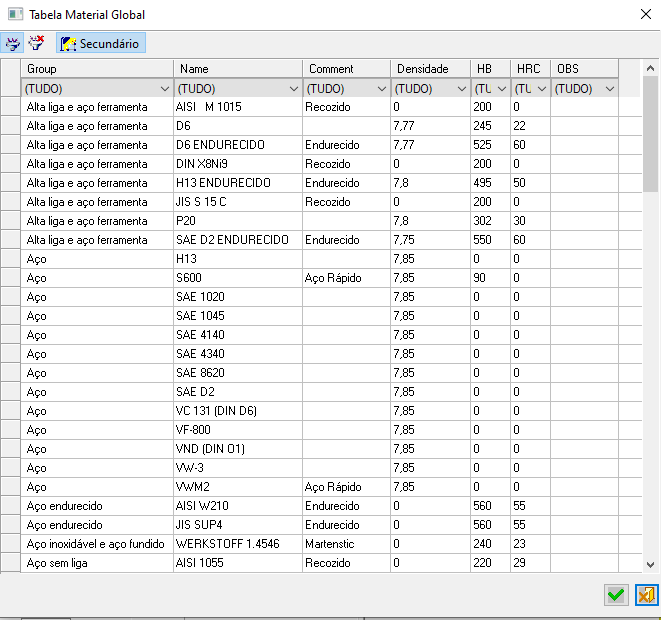Select the H13 ENDURECIDO cell
Image resolution: width=661 pixels, height=620 pixels.
(x=238, y=183)
